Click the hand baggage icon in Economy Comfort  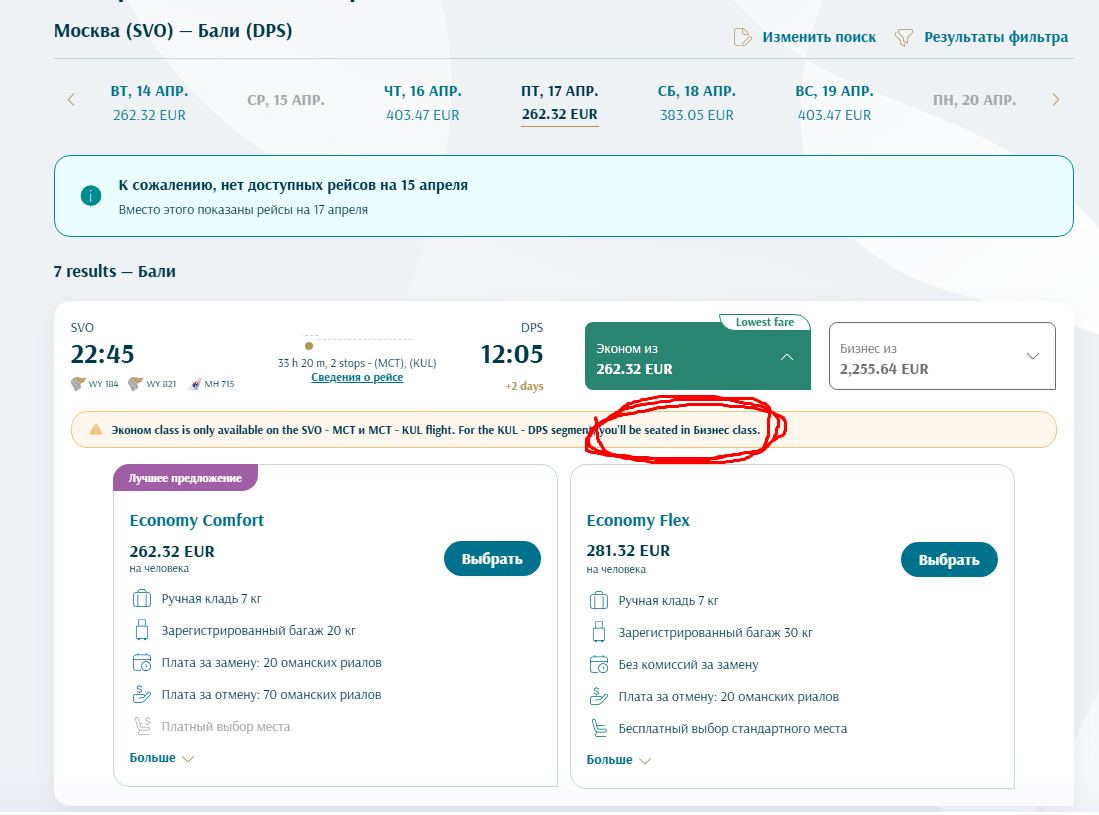click(142, 598)
